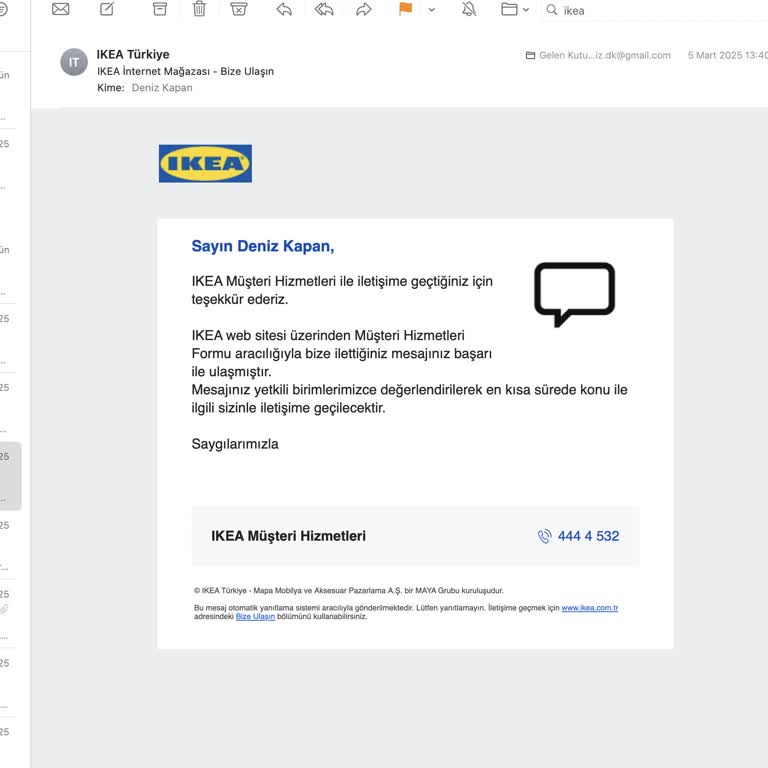Image resolution: width=768 pixels, height=768 pixels.
Task: Compose a new message
Action: (x=107, y=9)
